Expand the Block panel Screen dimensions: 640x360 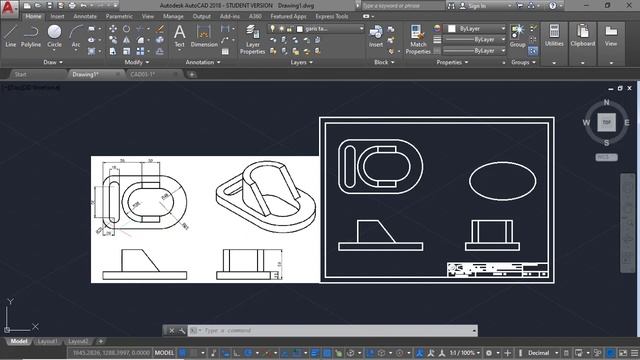tap(384, 62)
